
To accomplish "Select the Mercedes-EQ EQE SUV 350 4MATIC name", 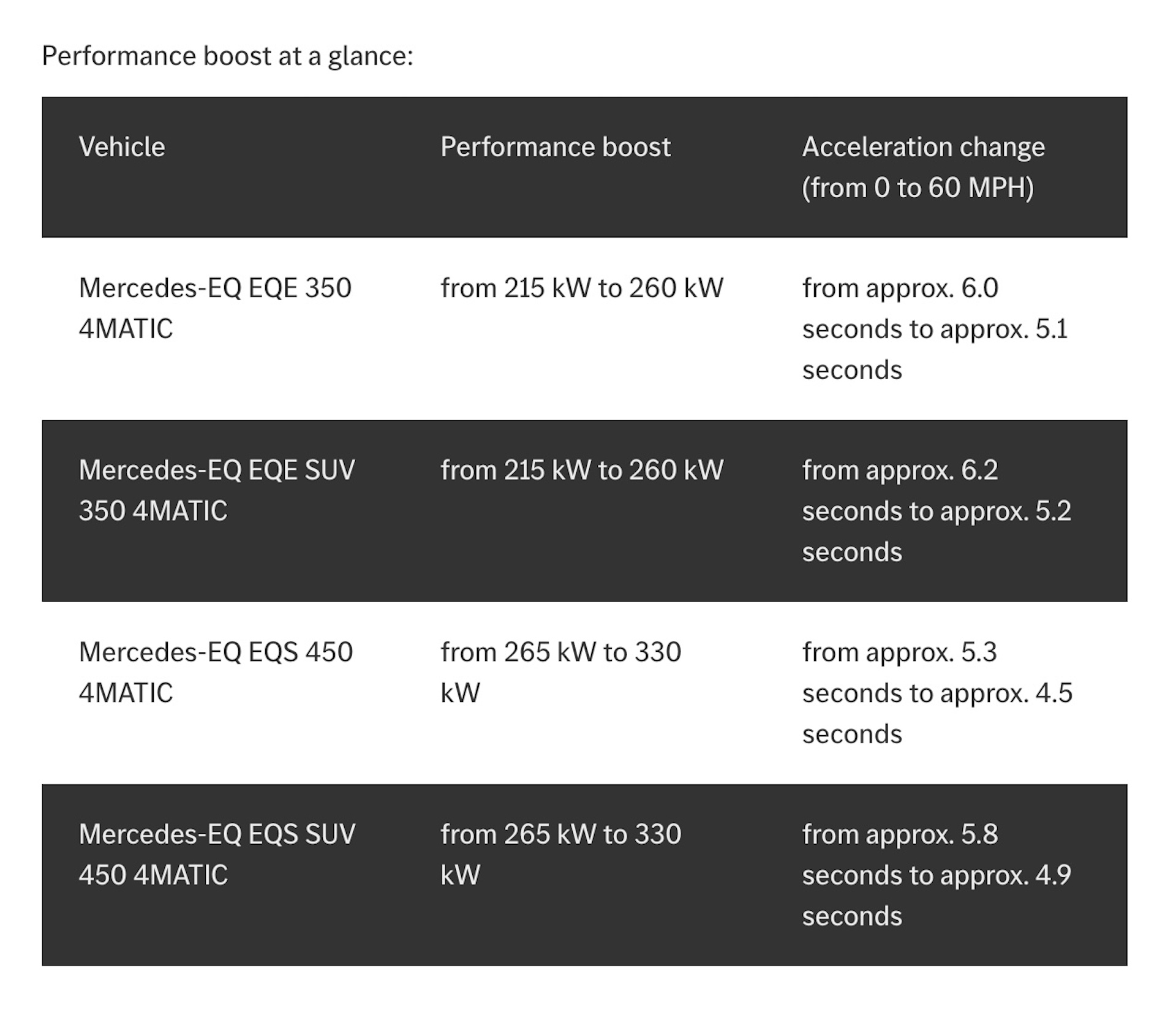I will [x=216, y=490].
